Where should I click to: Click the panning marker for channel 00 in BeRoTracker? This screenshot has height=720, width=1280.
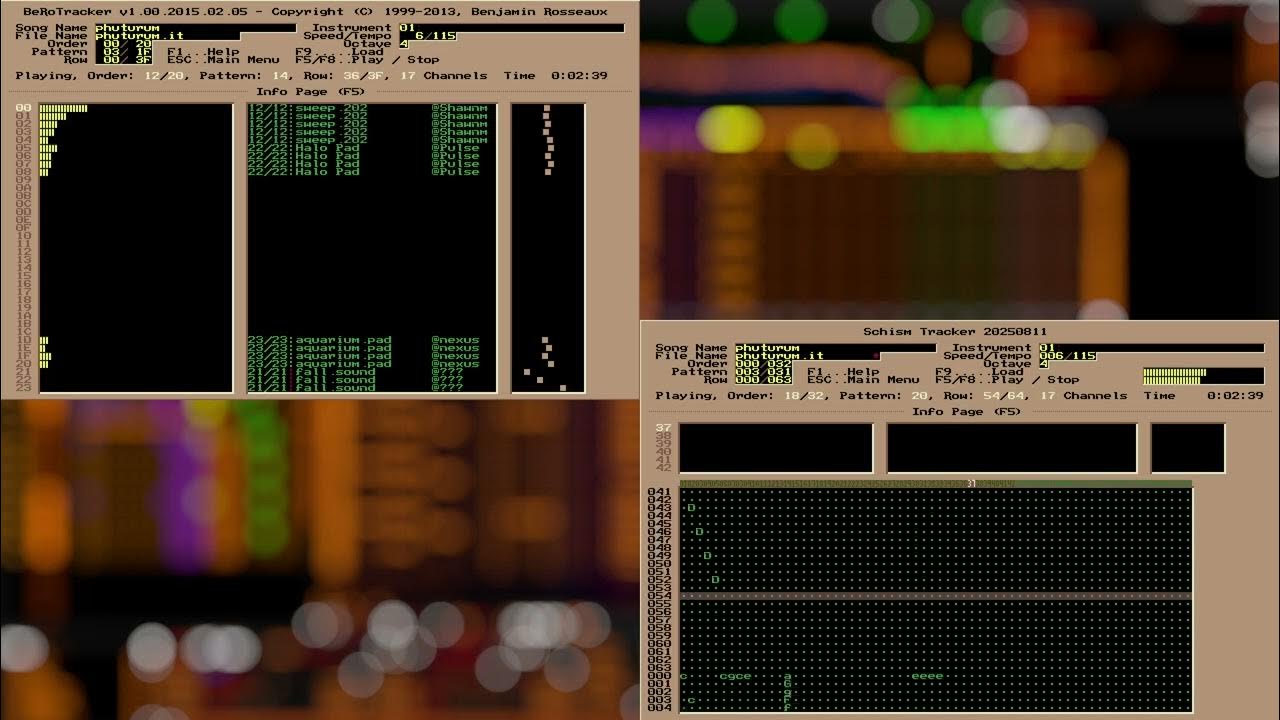547,108
